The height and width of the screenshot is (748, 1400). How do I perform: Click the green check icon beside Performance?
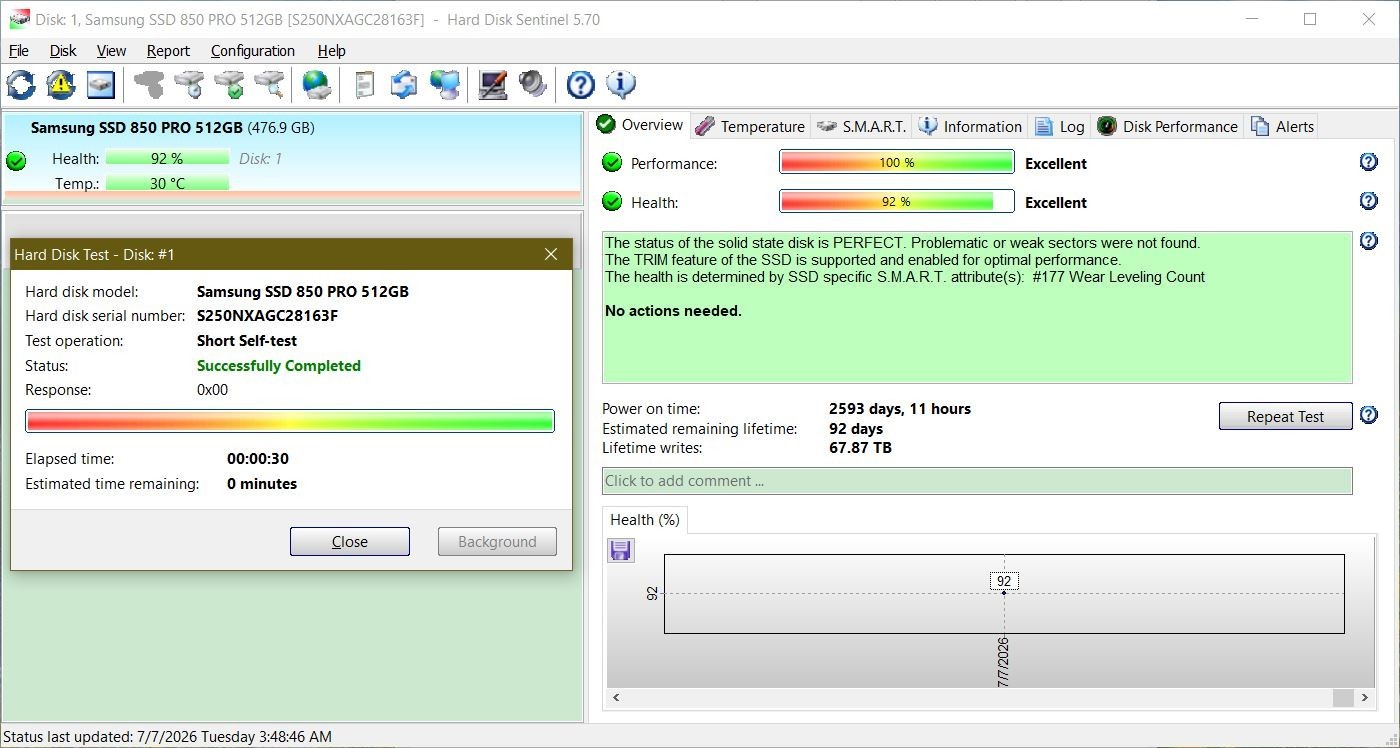click(x=612, y=163)
